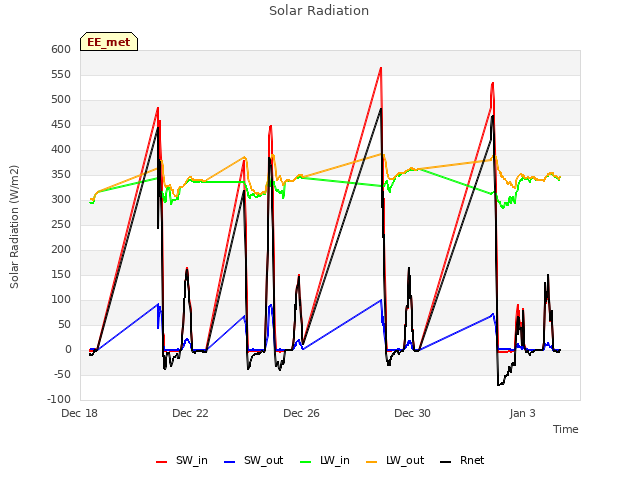This screenshot has width=640, height=480.
Task: Click the highest red SW_in peak near 565
Action: [x=381, y=68]
